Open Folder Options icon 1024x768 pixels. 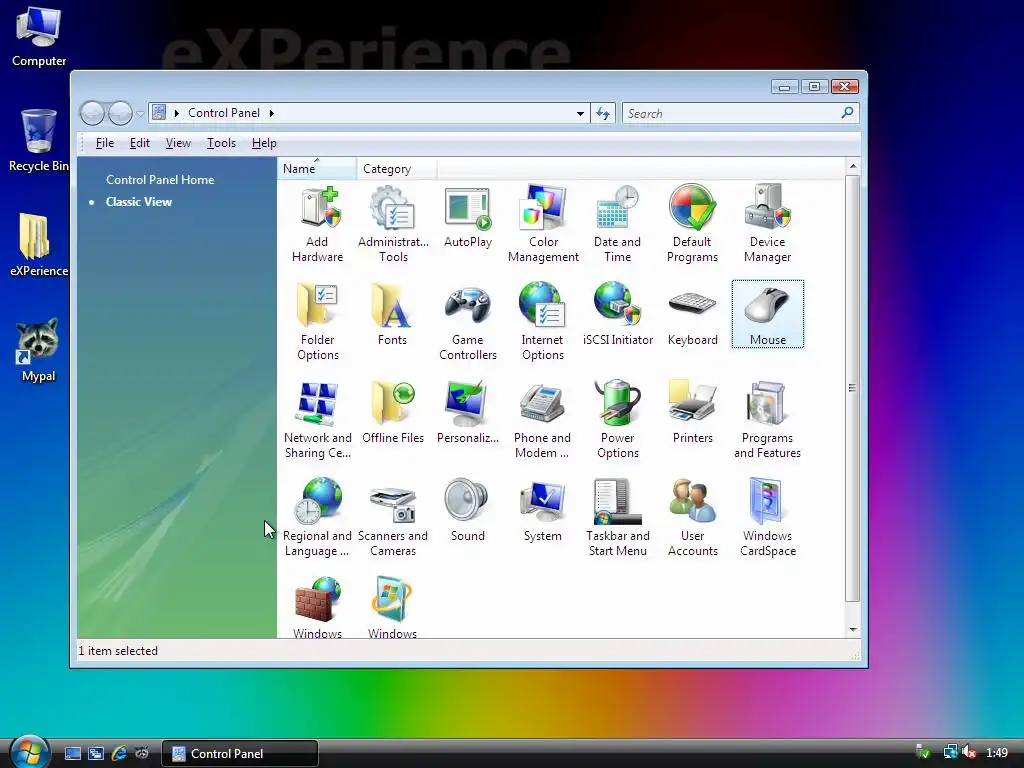pyautogui.click(x=317, y=321)
